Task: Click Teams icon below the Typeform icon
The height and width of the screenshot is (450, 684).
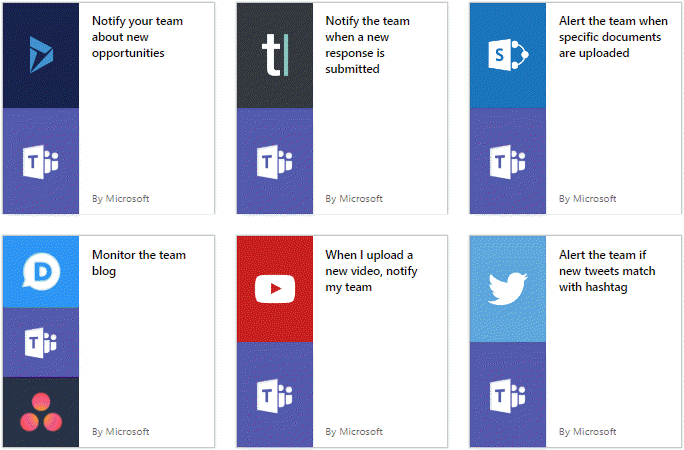Action: [274, 161]
